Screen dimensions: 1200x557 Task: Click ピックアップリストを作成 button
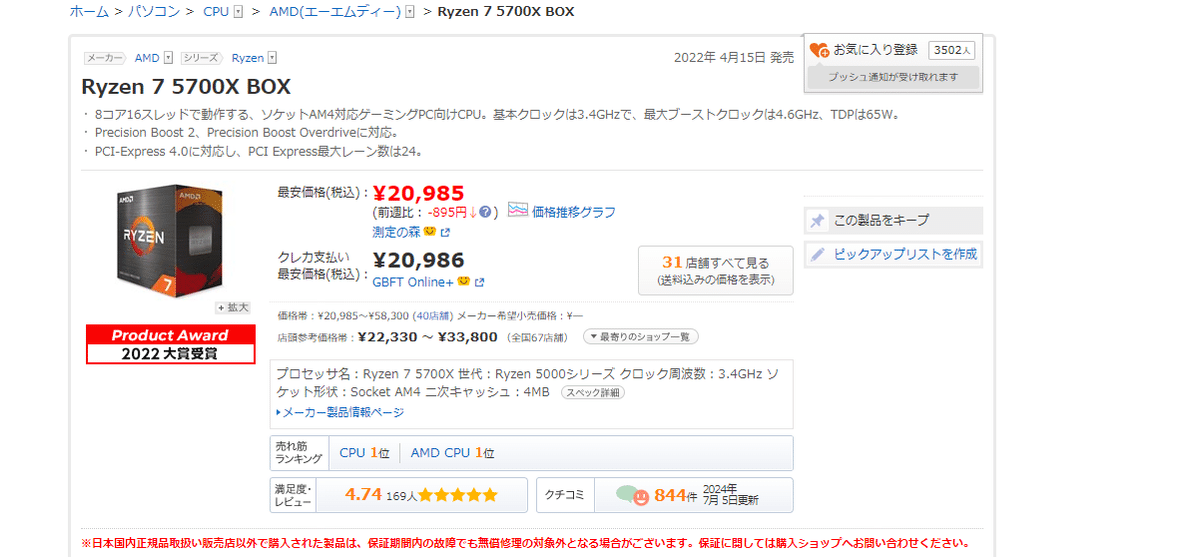coord(893,254)
